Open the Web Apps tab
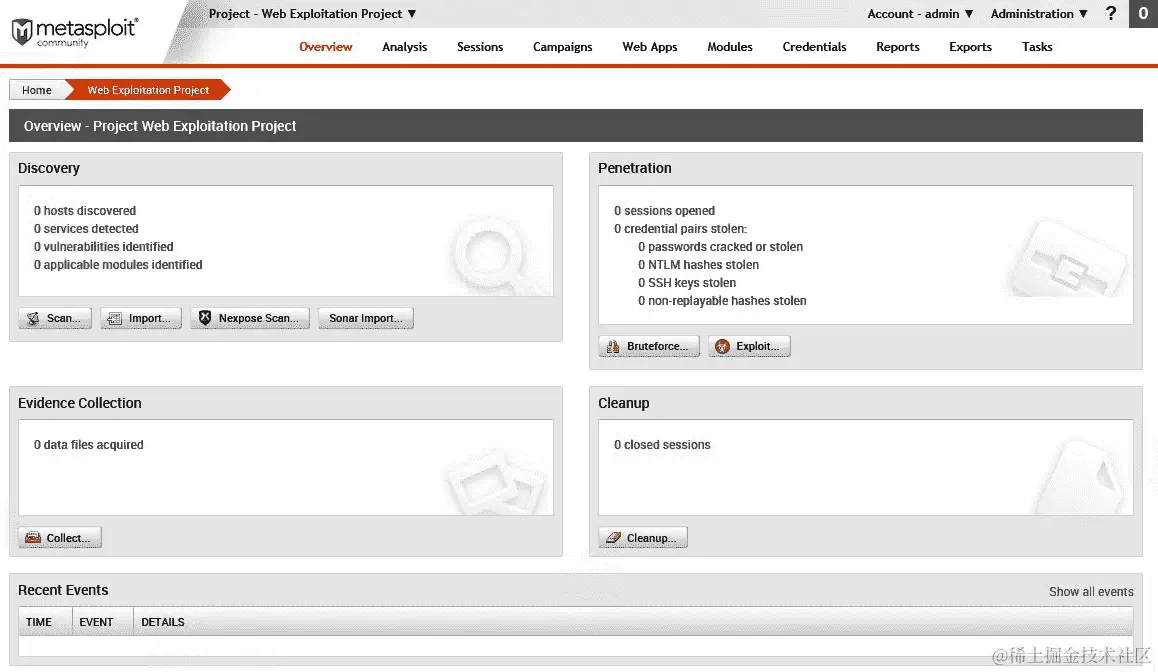The width and height of the screenshot is (1158, 672). (650, 47)
